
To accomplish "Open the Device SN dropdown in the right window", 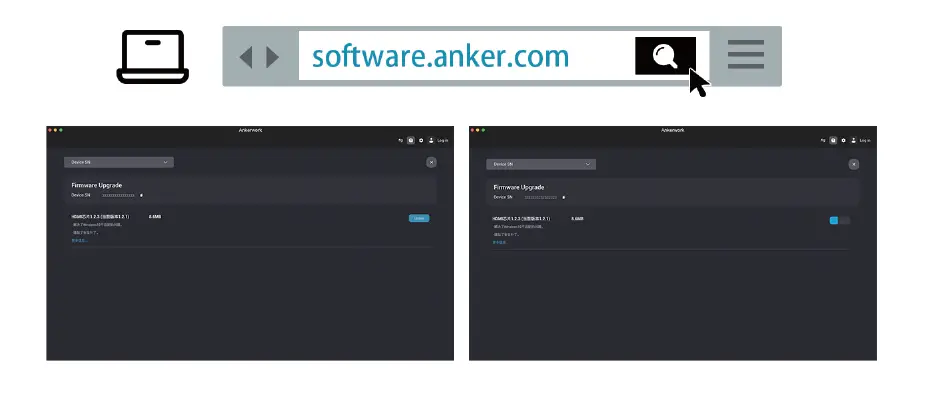I will coord(541,164).
